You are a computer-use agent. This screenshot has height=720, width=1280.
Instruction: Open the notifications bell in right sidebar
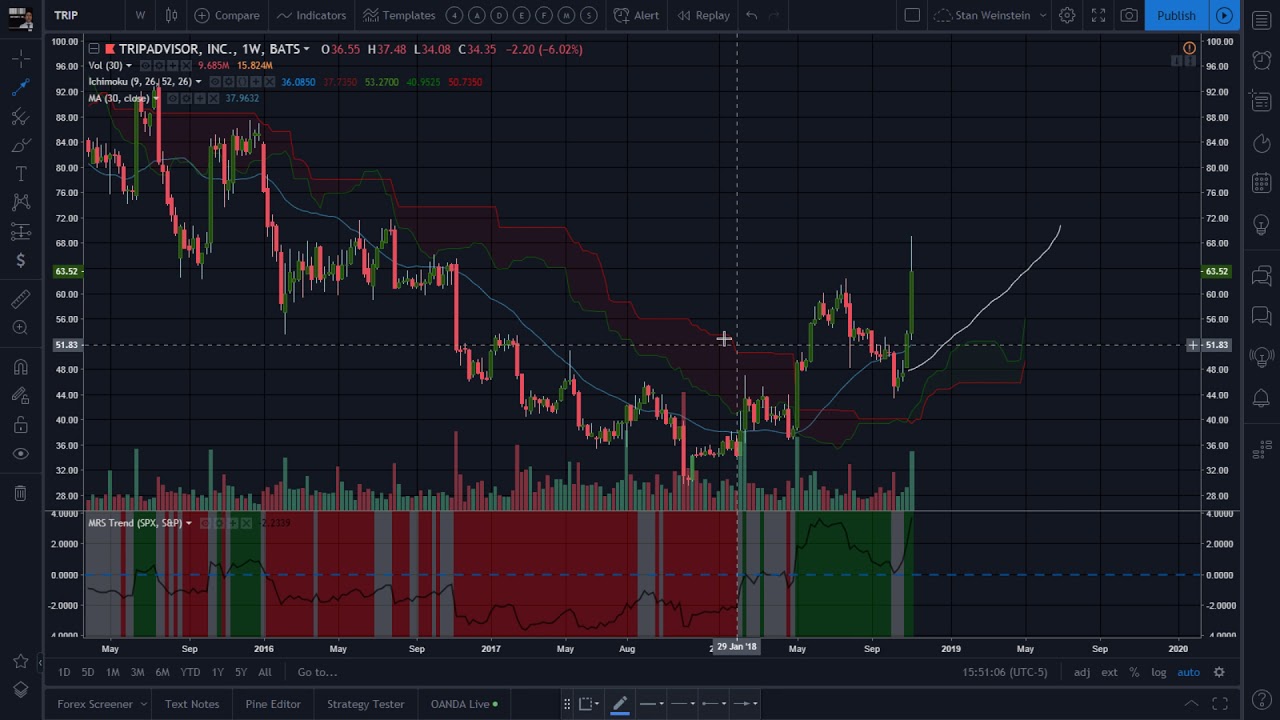tap(1261, 398)
